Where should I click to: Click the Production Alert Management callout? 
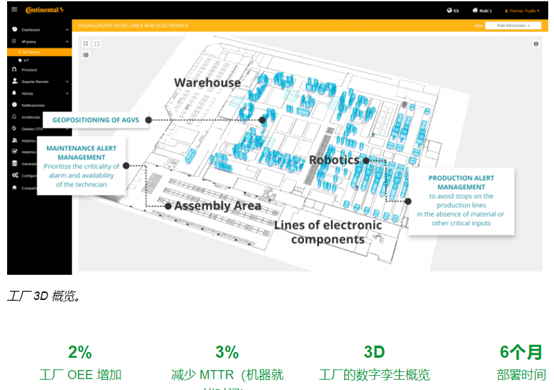click(x=461, y=200)
